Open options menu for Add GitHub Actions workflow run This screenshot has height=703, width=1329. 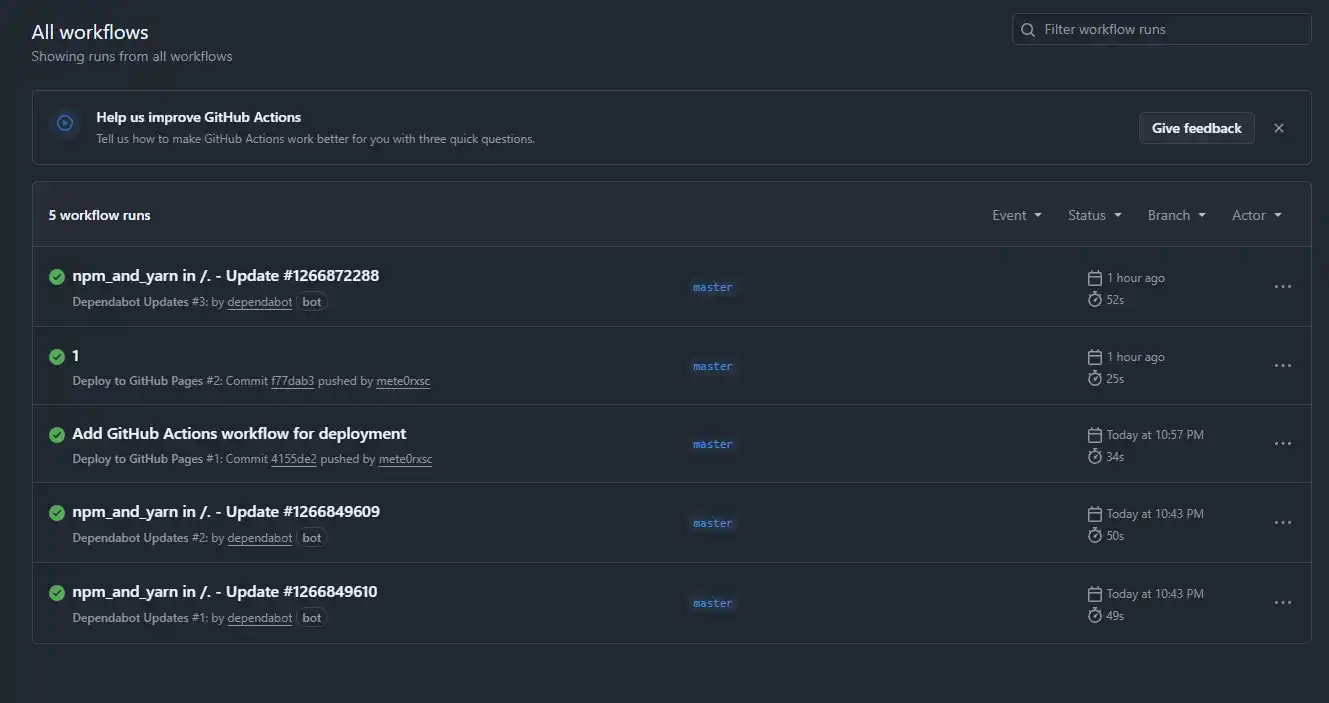point(1282,444)
